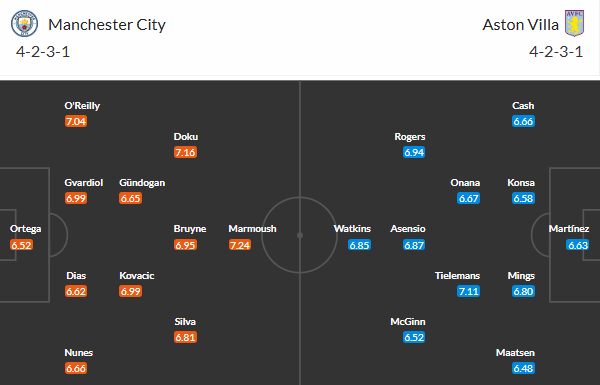Screen dimensions: 600x385
Task: Click Cash's 6.66 rating badge
Action: click(523, 121)
